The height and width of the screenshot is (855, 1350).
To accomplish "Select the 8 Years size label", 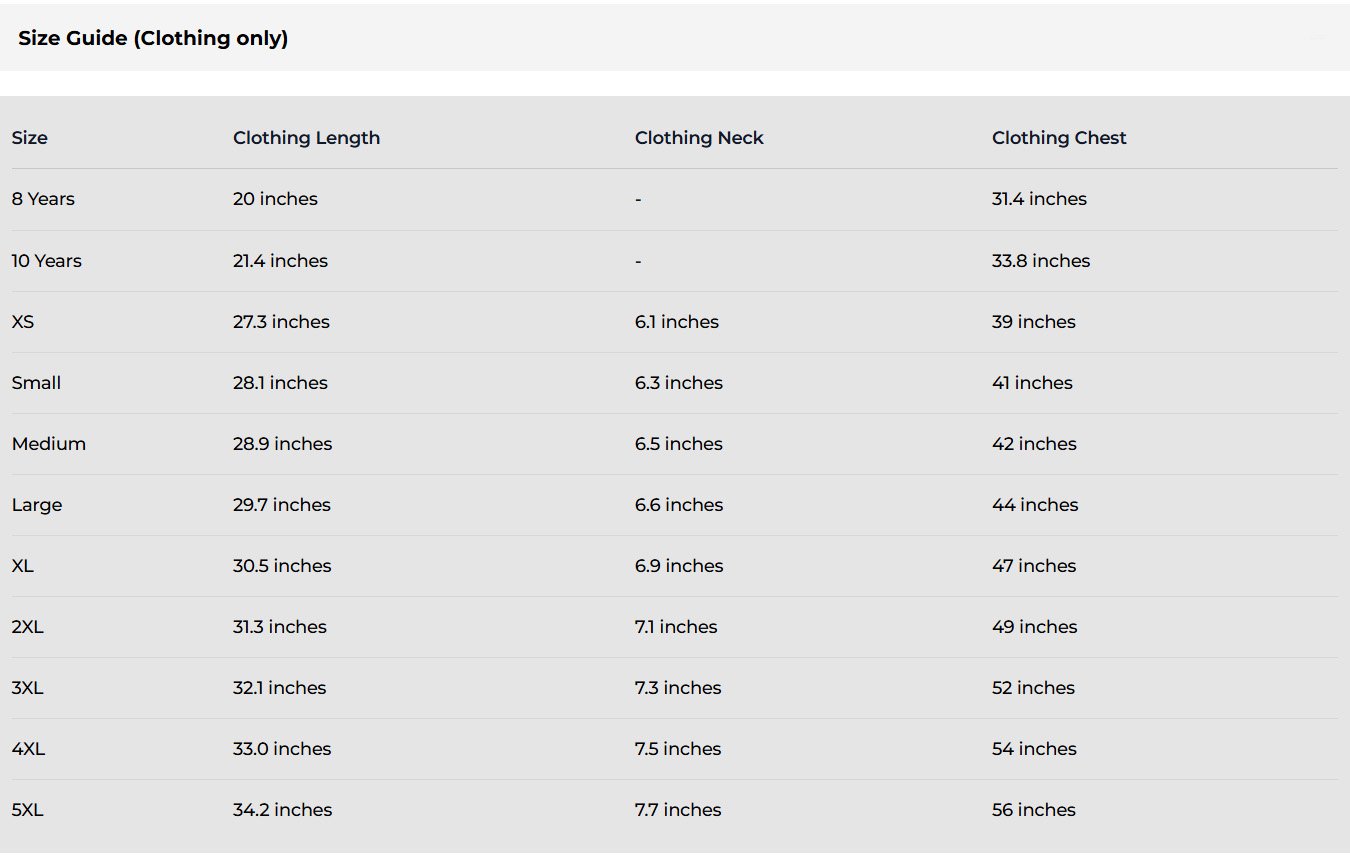I will click(x=43, y=199).
